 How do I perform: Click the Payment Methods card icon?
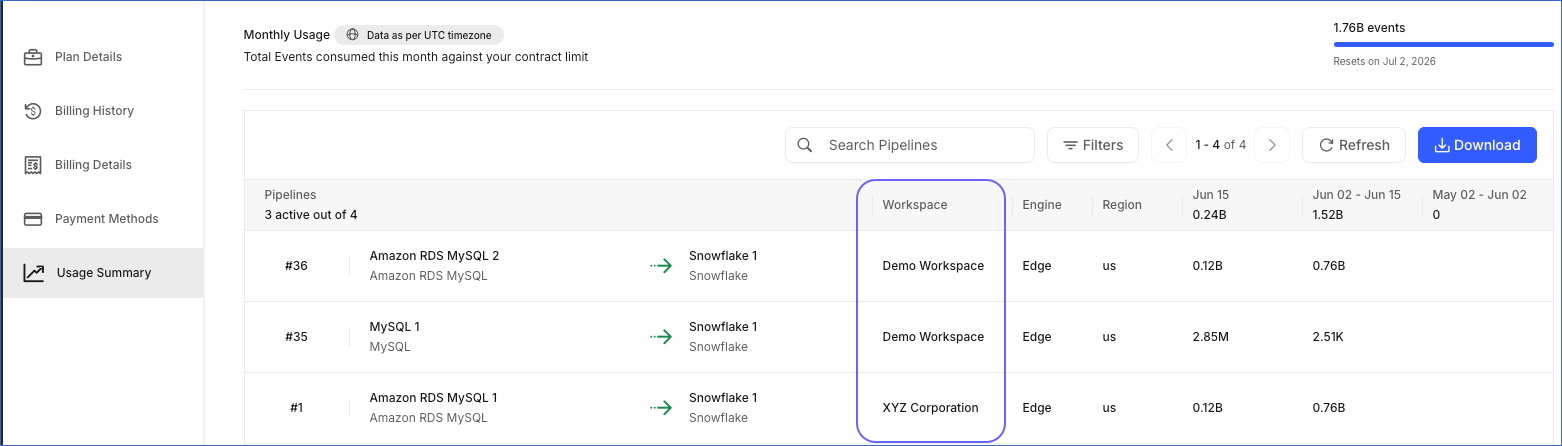(x=33, y=219)
